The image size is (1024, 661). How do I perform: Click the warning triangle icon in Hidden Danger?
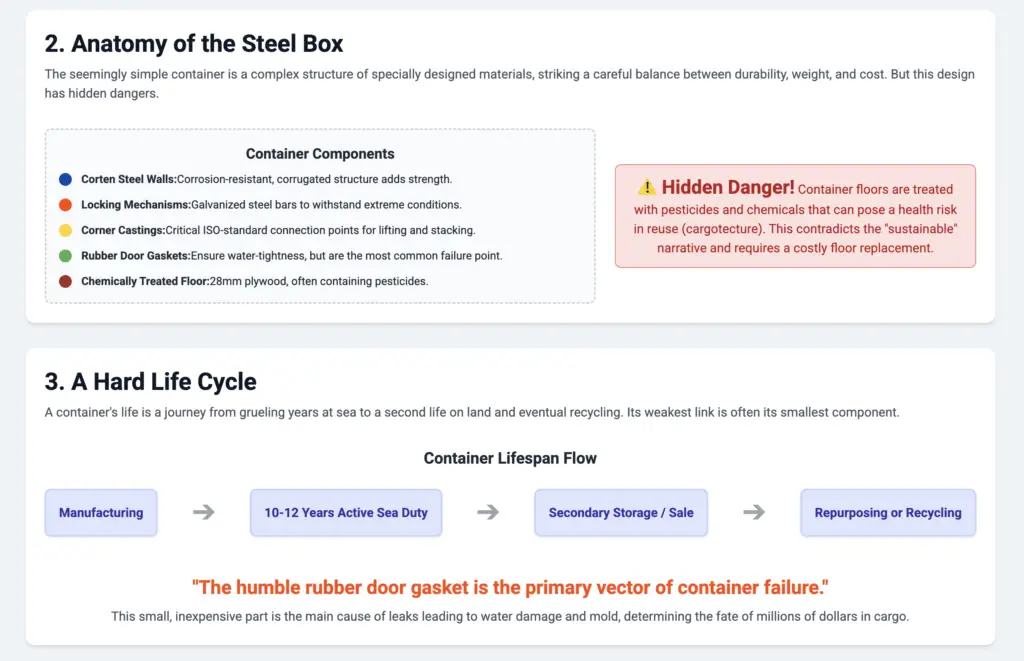647,187
